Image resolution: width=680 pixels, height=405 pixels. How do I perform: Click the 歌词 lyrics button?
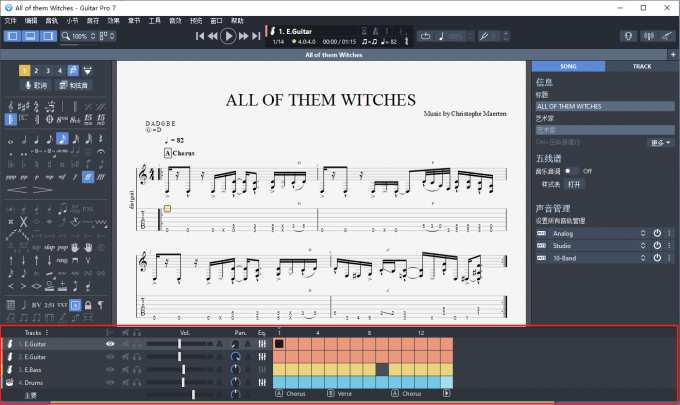click(35, 86)
